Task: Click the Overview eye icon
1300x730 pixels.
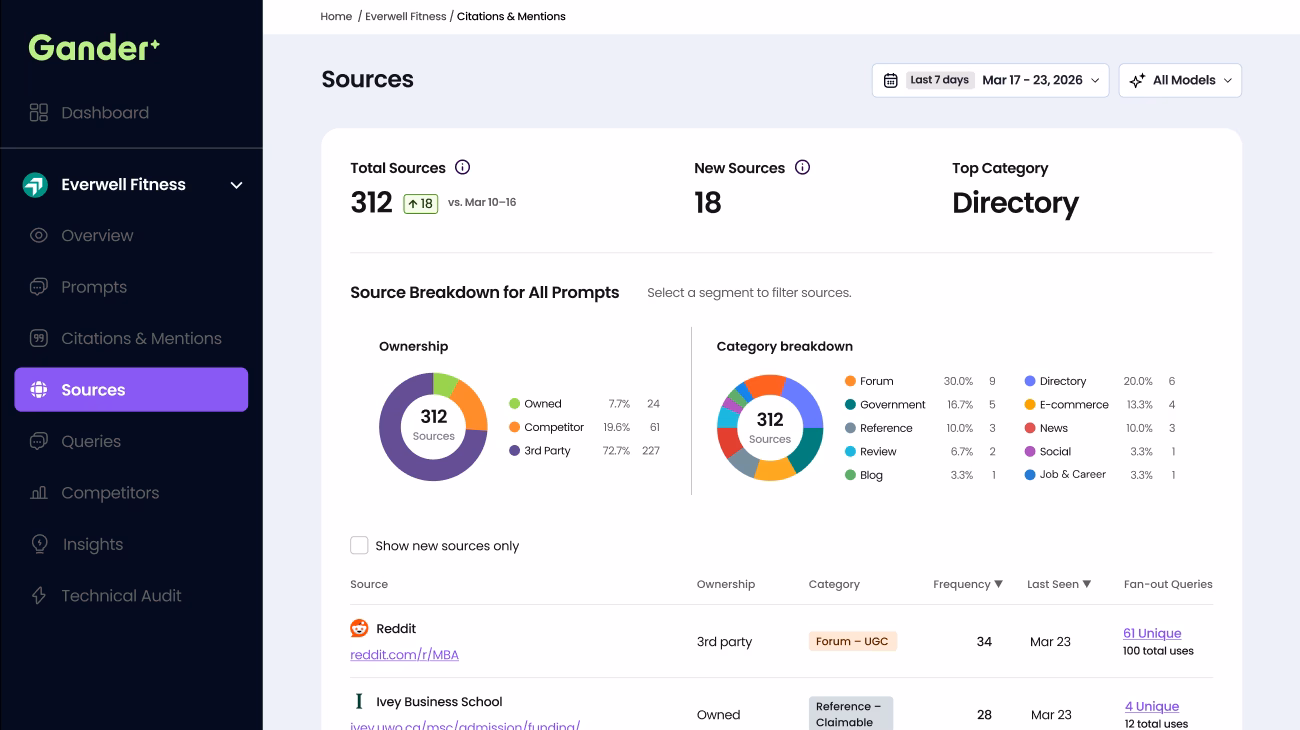Action: coord(39,236)
